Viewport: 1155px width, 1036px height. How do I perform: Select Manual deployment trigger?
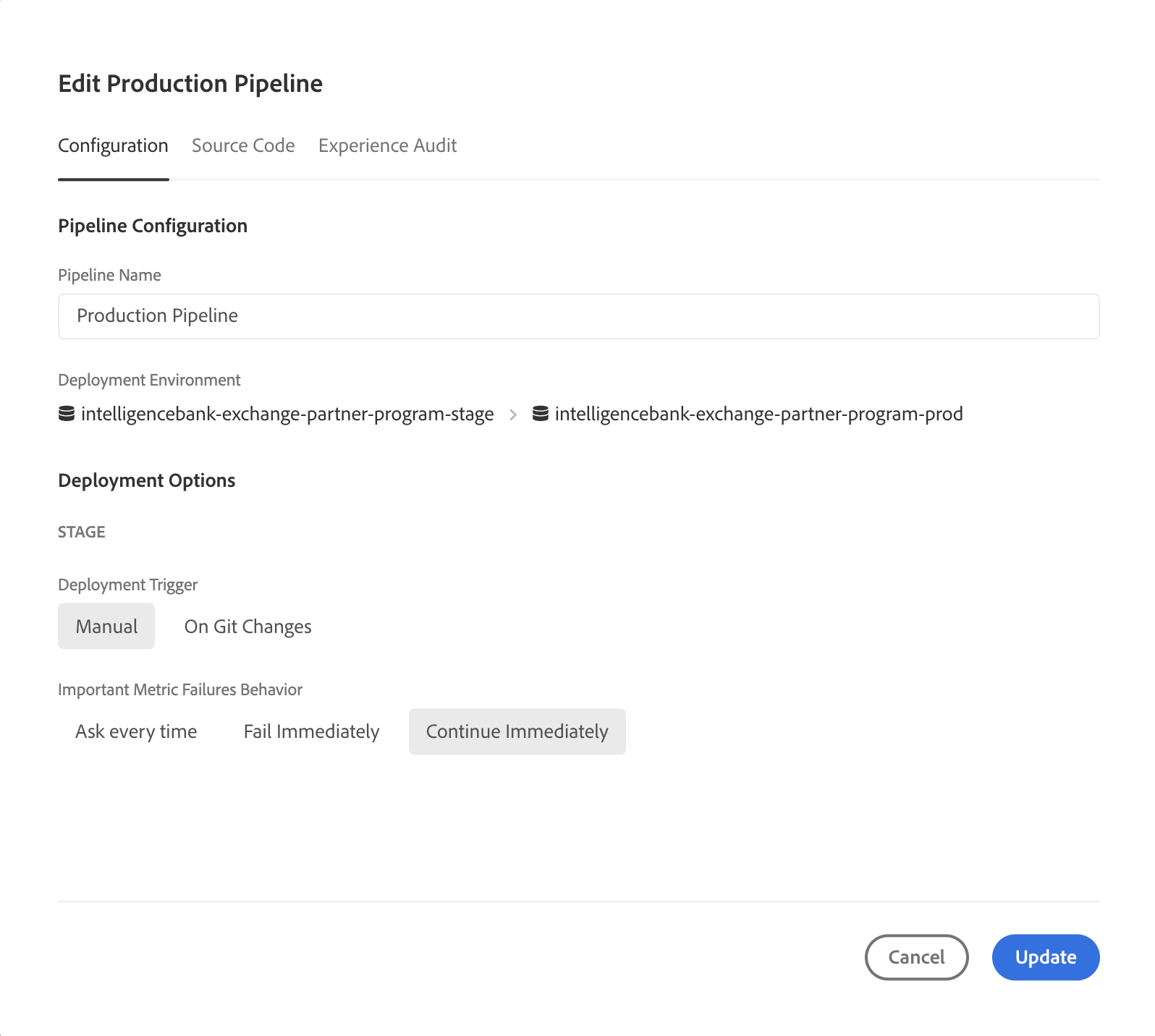tap(106, 627)
